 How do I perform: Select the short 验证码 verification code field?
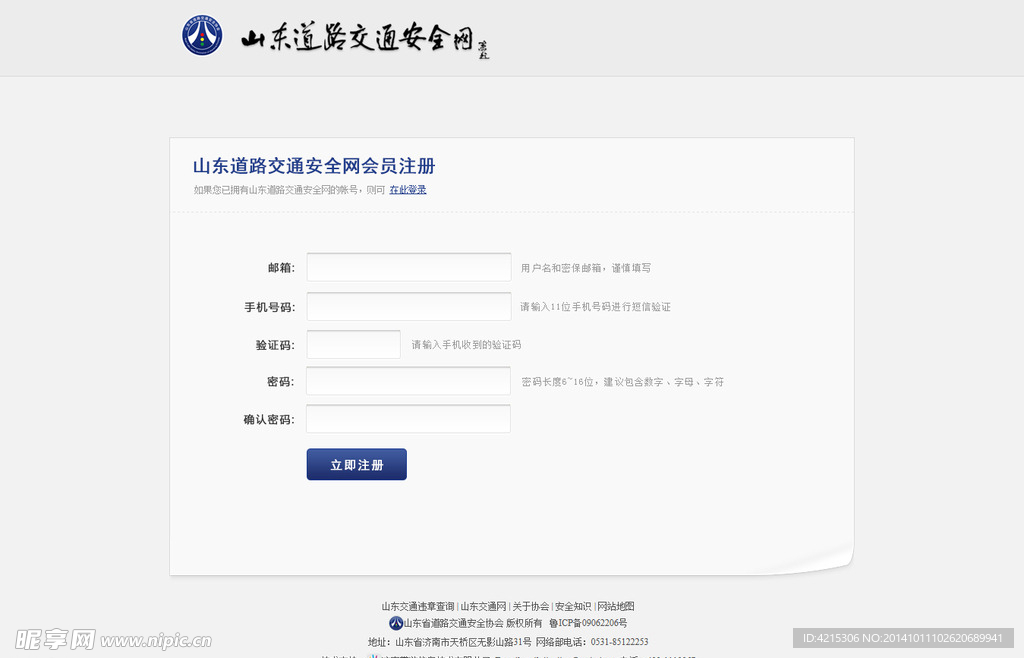point(353,344)
